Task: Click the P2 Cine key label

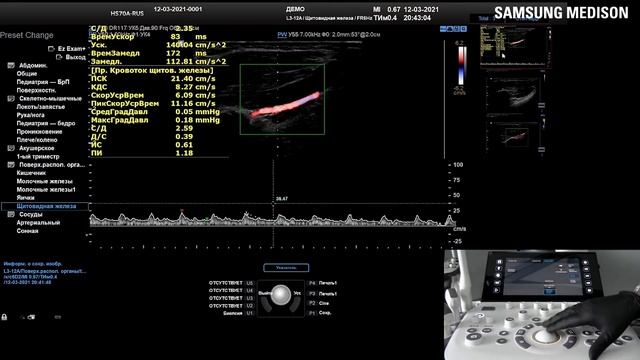Action: (319, 303)
